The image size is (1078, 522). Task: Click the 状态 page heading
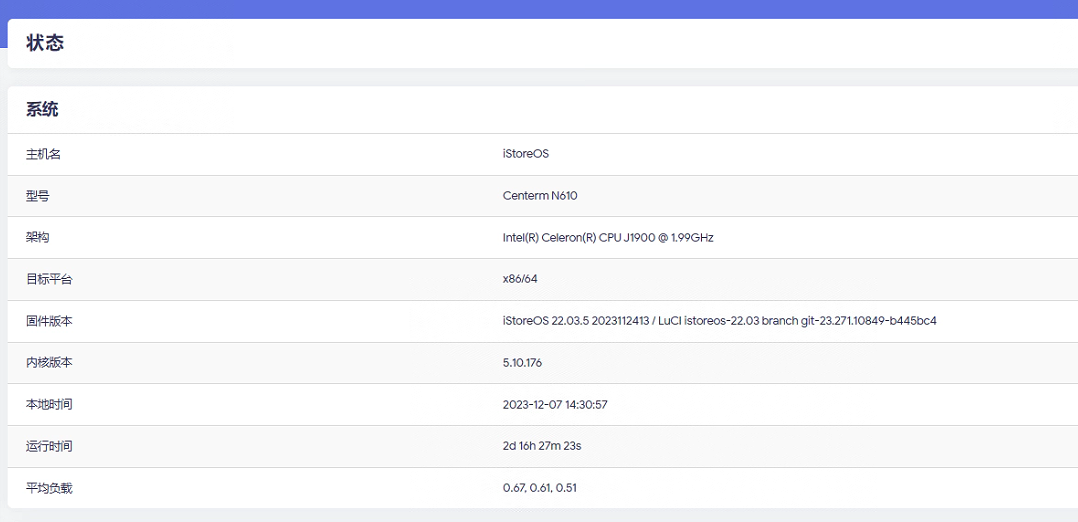[x=45, y=43]
